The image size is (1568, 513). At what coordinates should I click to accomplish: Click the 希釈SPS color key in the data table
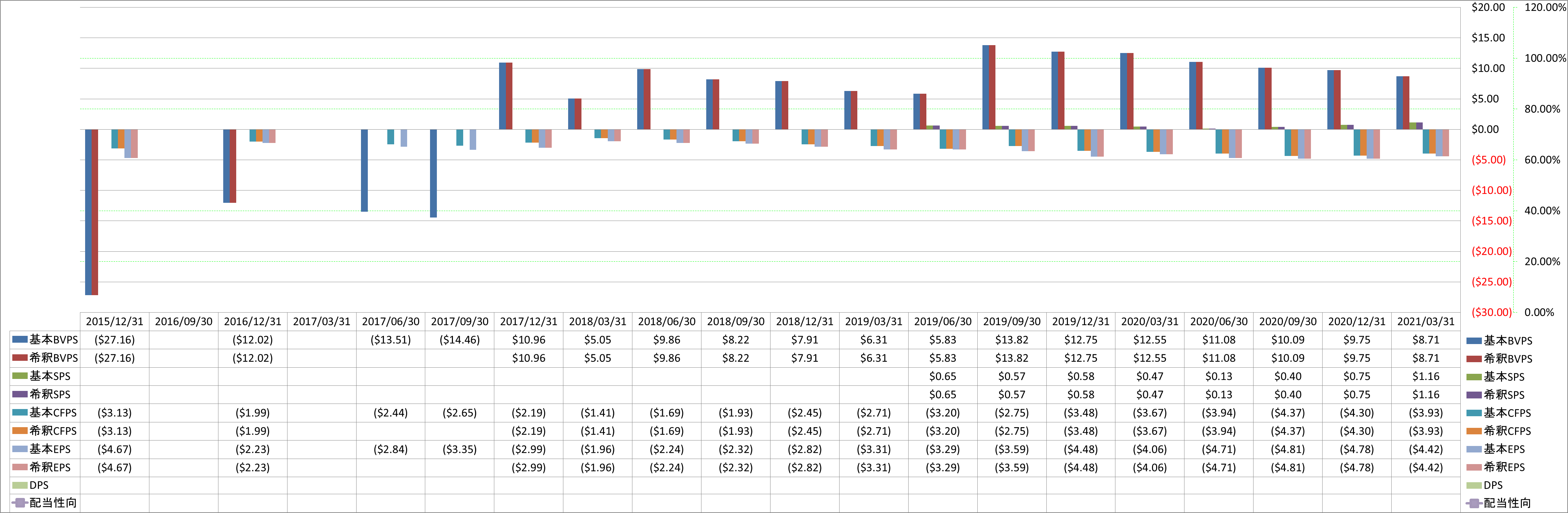coord(20,394)
